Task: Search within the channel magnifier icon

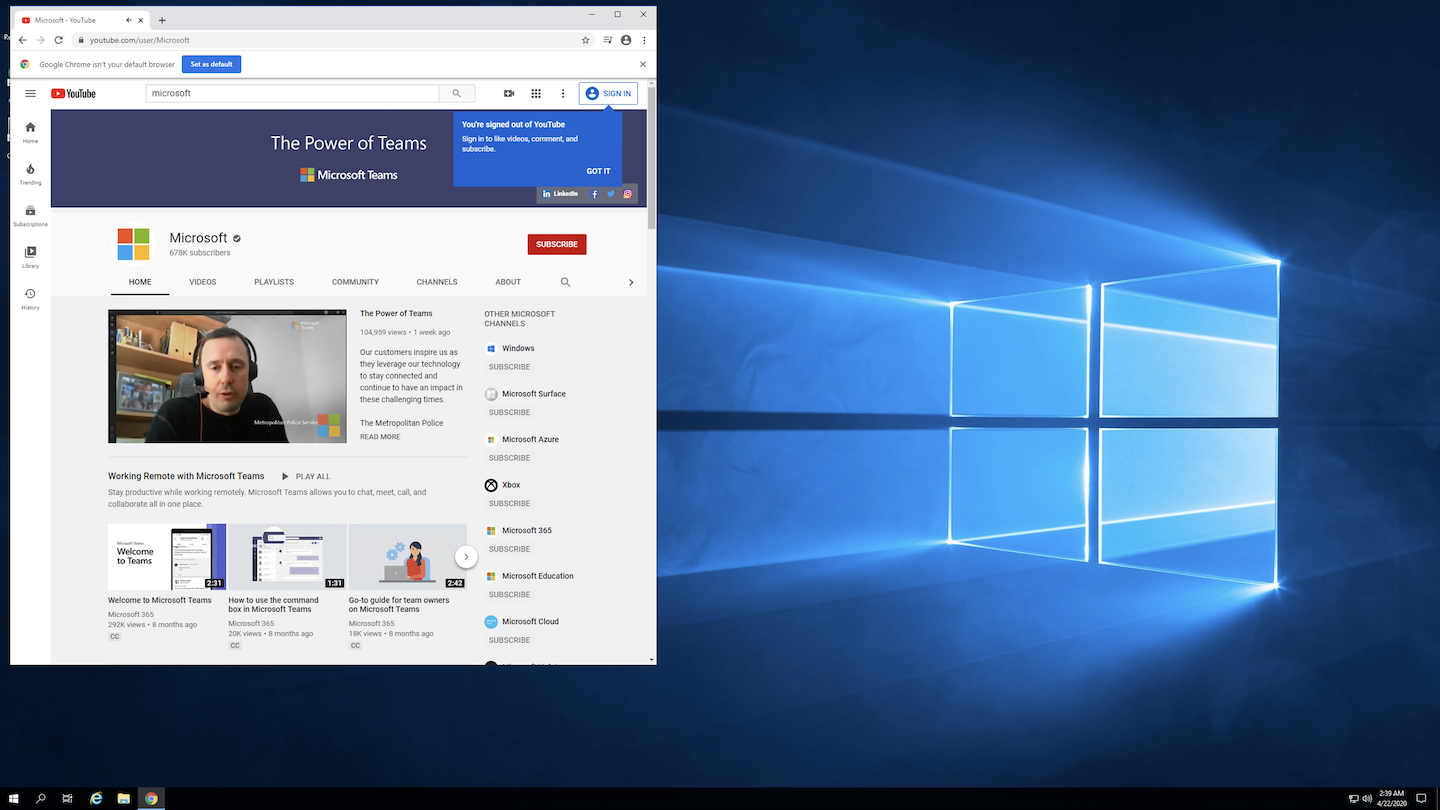Action: tap(565, 282)
